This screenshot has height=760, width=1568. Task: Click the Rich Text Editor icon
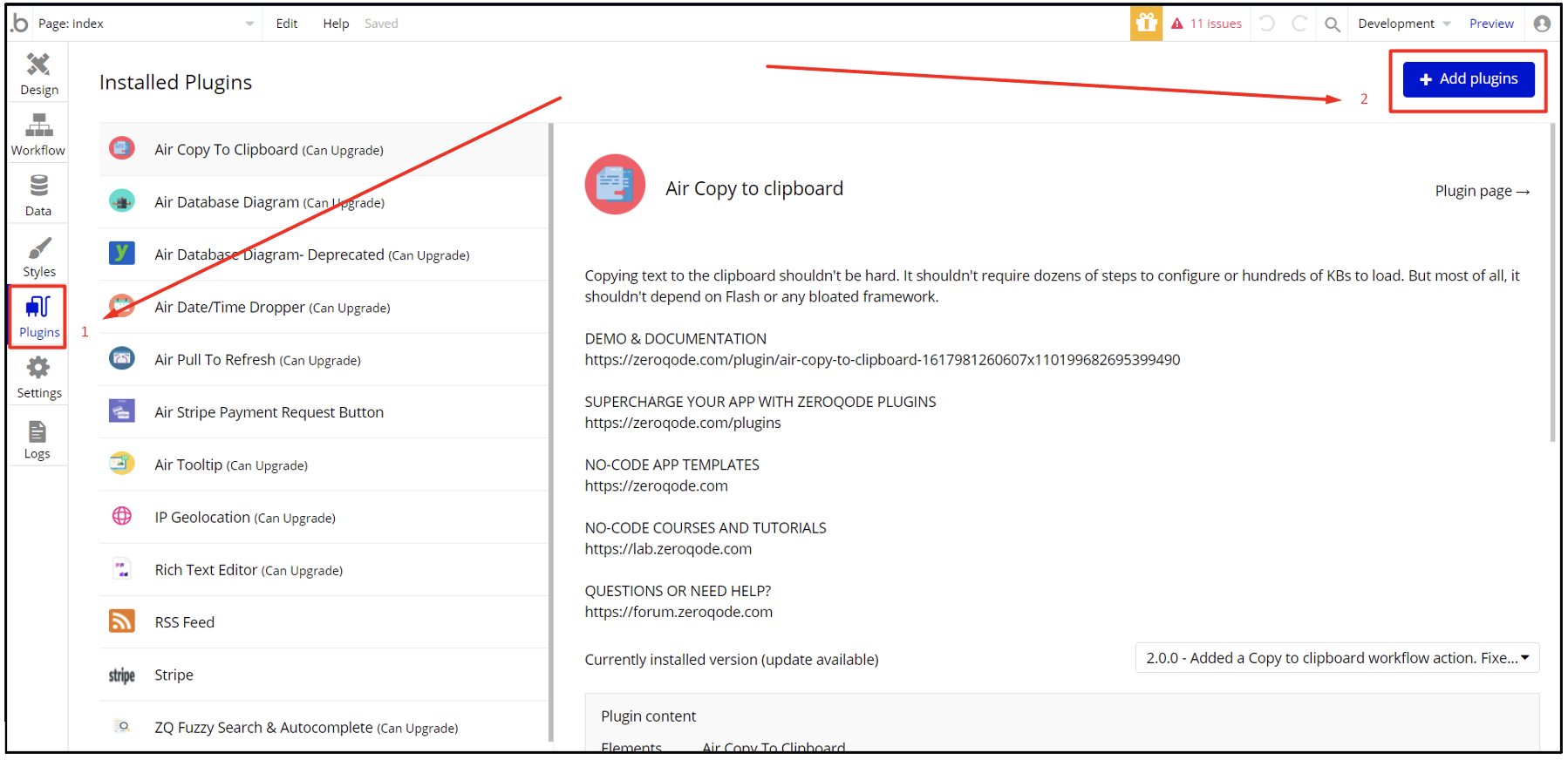[x=122, y=569]
